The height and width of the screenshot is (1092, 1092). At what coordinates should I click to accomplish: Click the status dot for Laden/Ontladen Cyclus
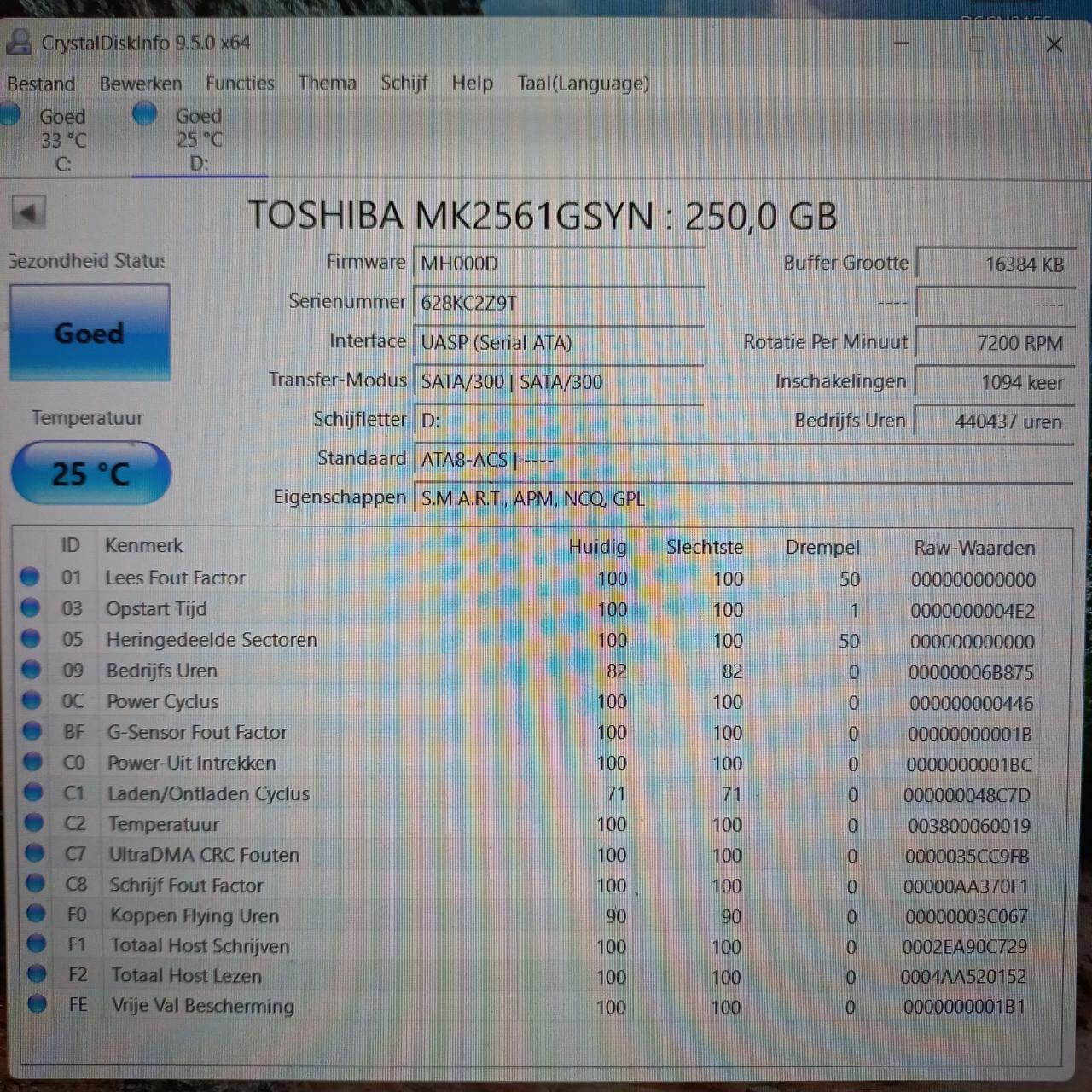click(33, 793)
